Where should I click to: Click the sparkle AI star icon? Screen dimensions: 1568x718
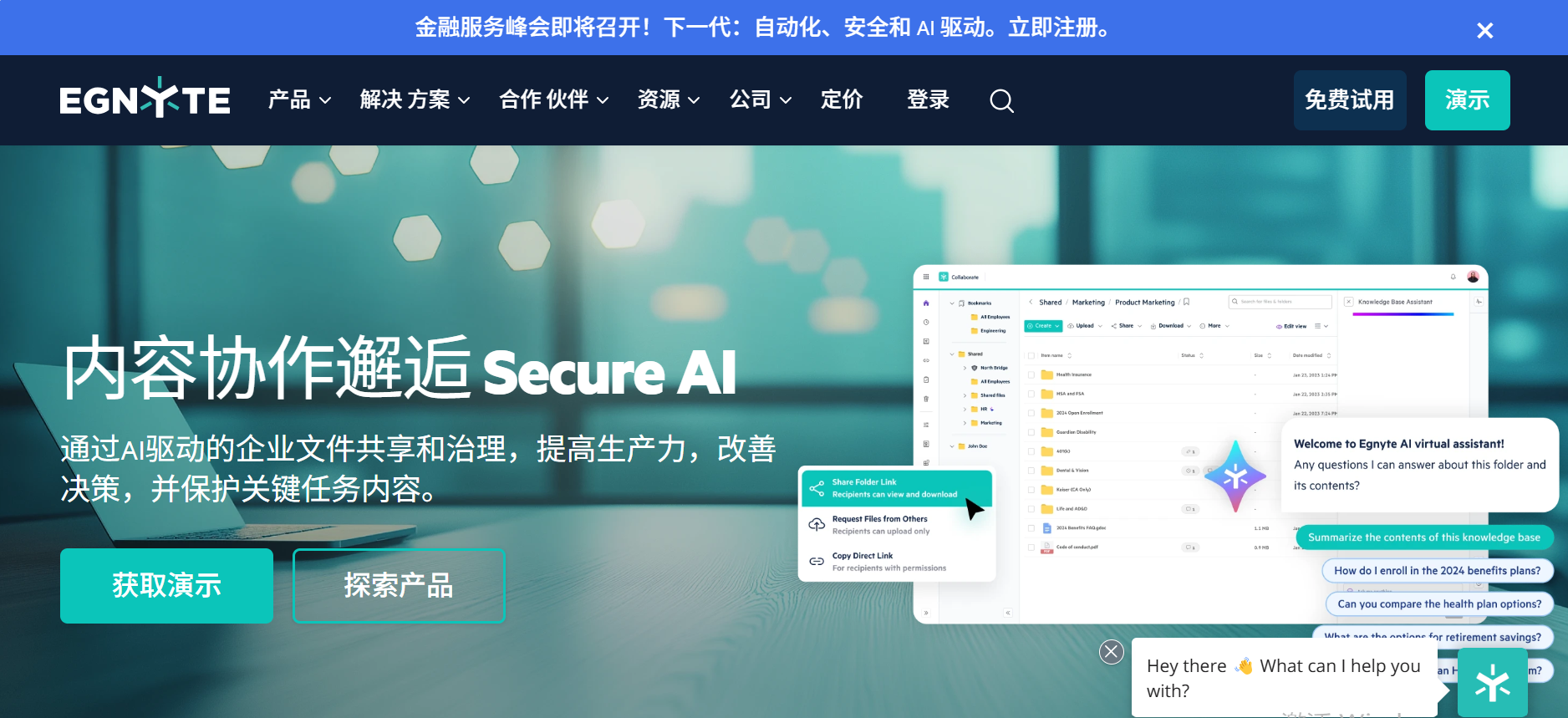pos(1235,476)
